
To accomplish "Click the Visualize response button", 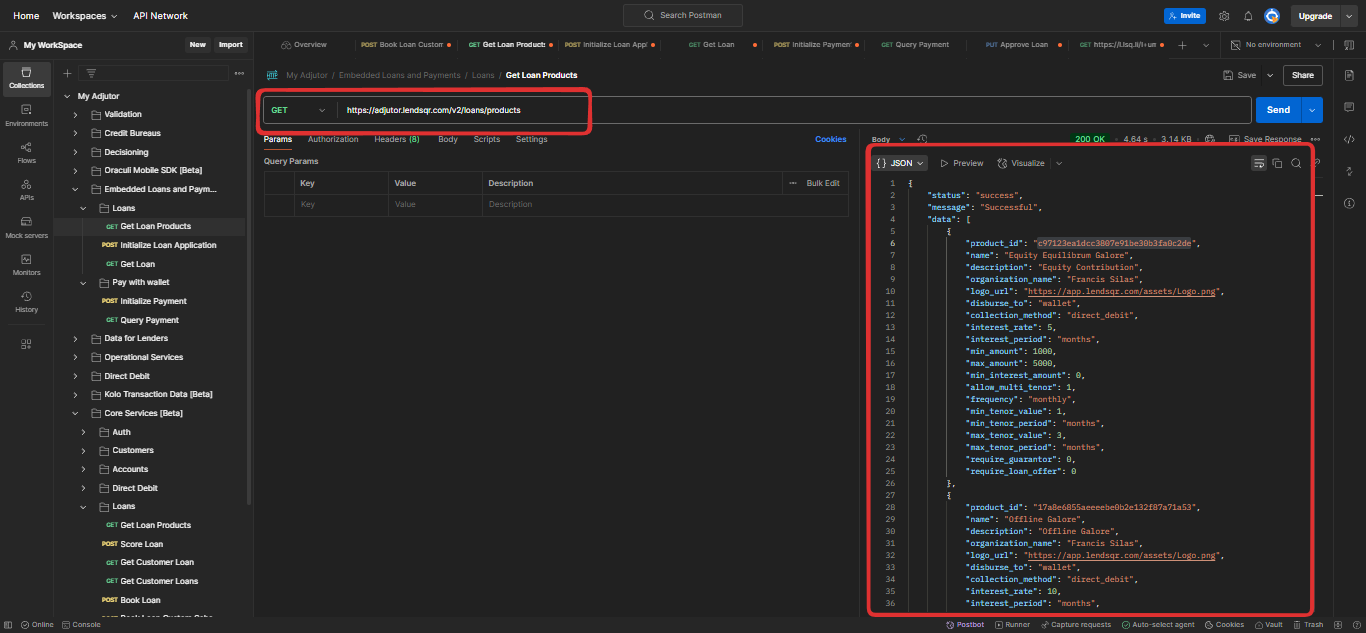I will 1021,163.
